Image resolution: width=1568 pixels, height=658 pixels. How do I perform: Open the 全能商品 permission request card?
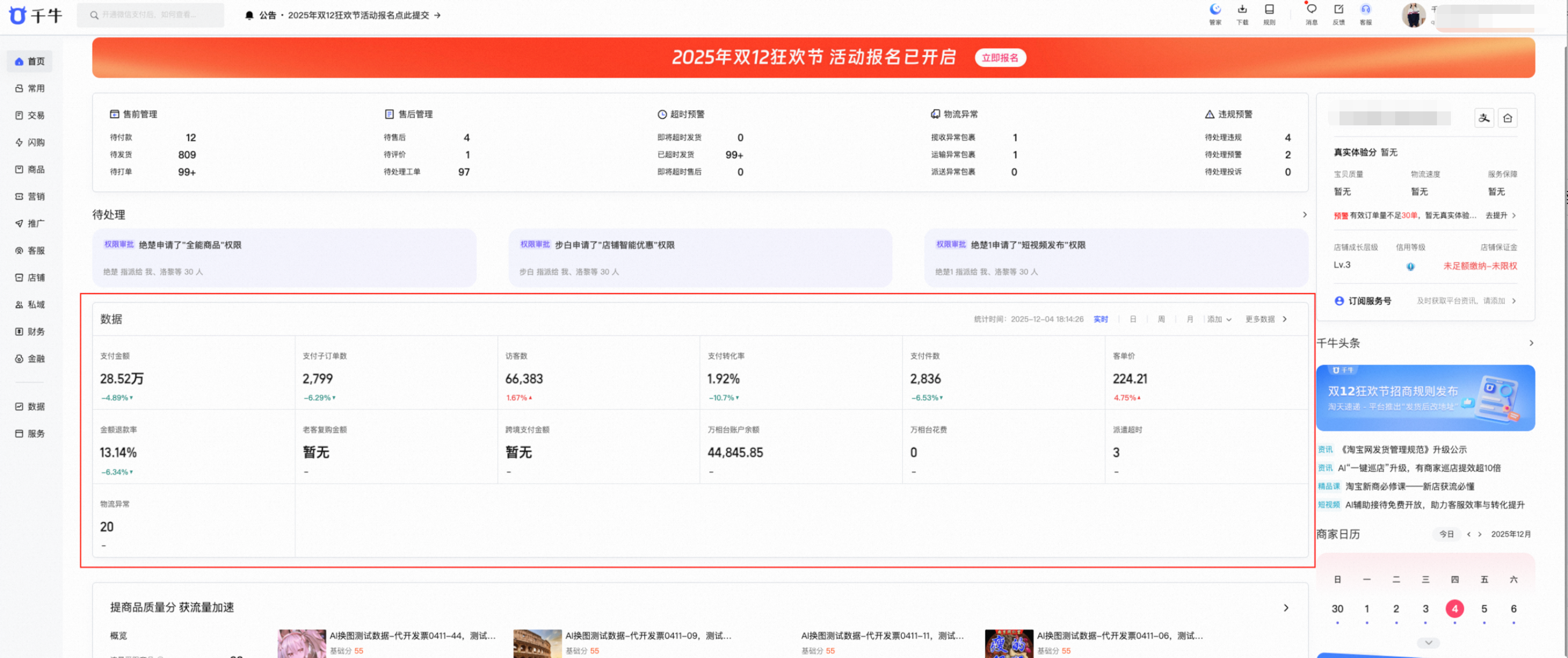284,258
